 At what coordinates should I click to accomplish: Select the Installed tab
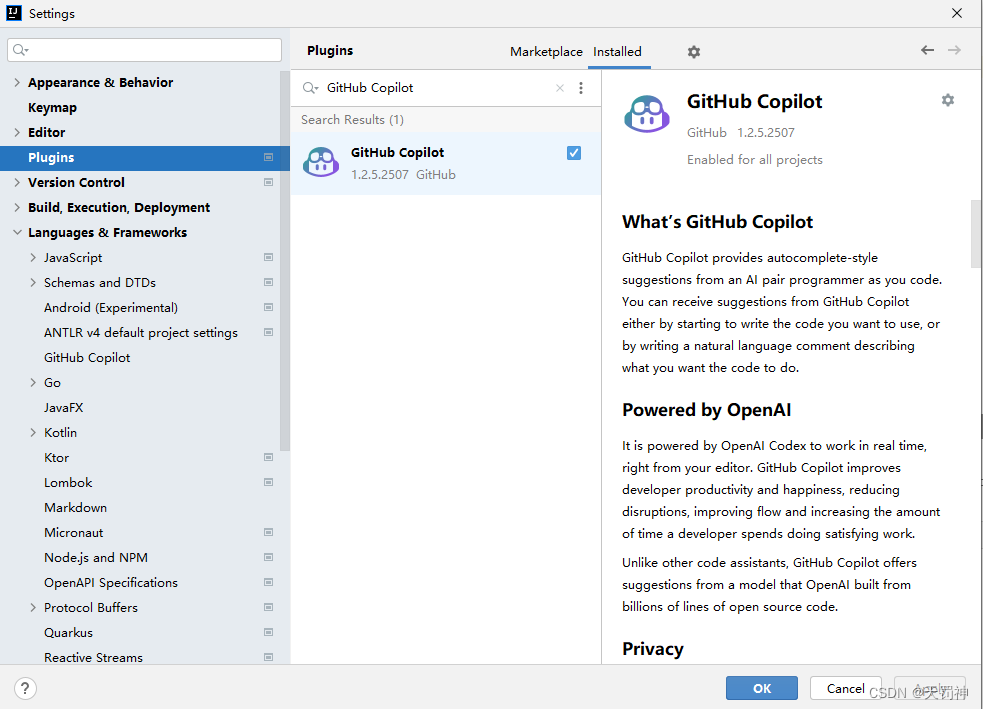point(618,52)
